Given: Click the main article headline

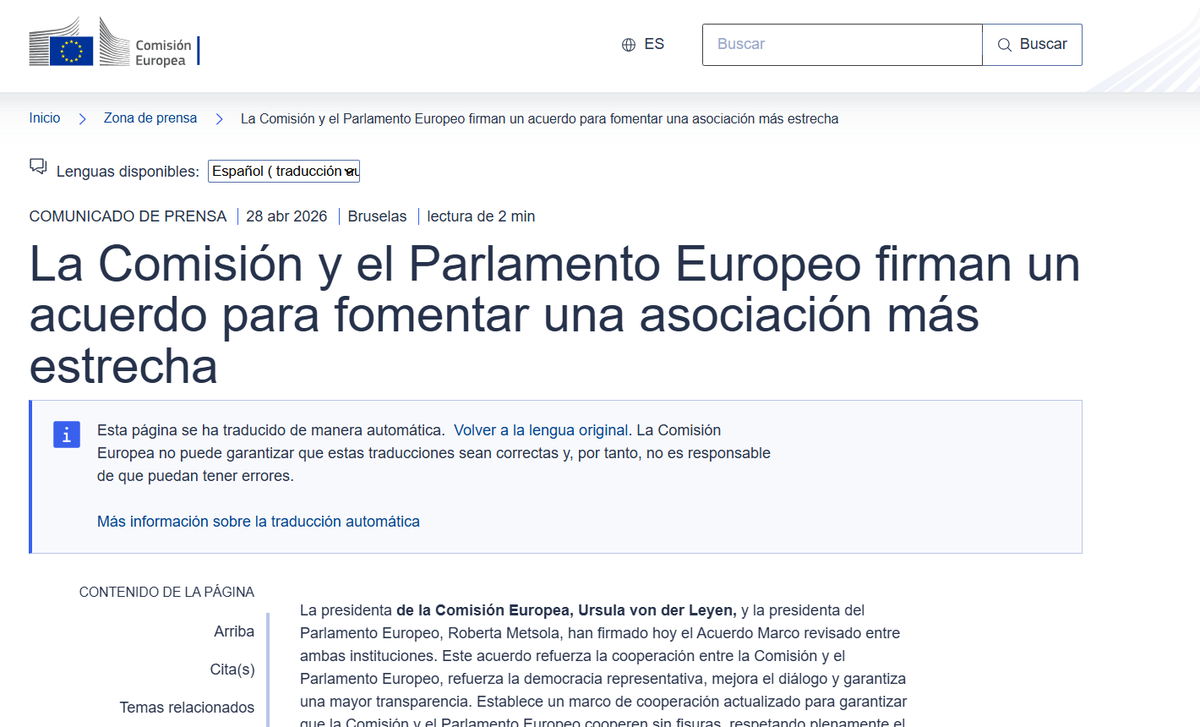Looking at the screenshot, I should [555, 315].
